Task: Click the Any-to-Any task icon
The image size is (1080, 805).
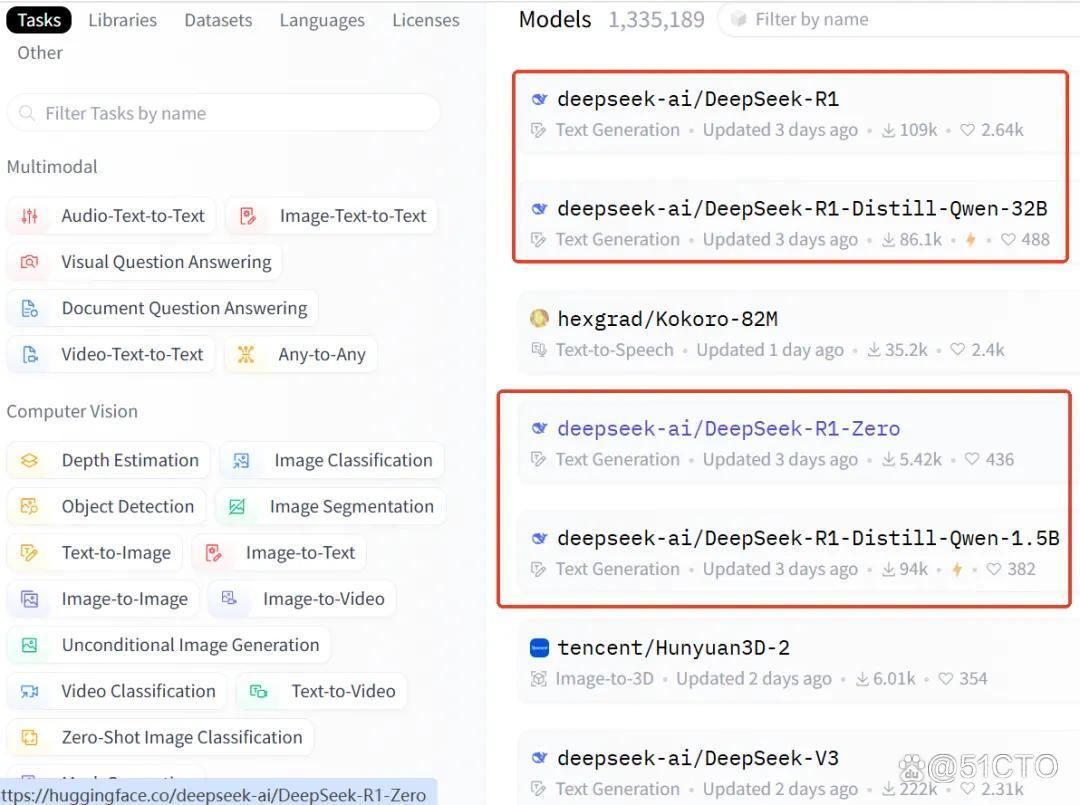Action: pos(246,355)
